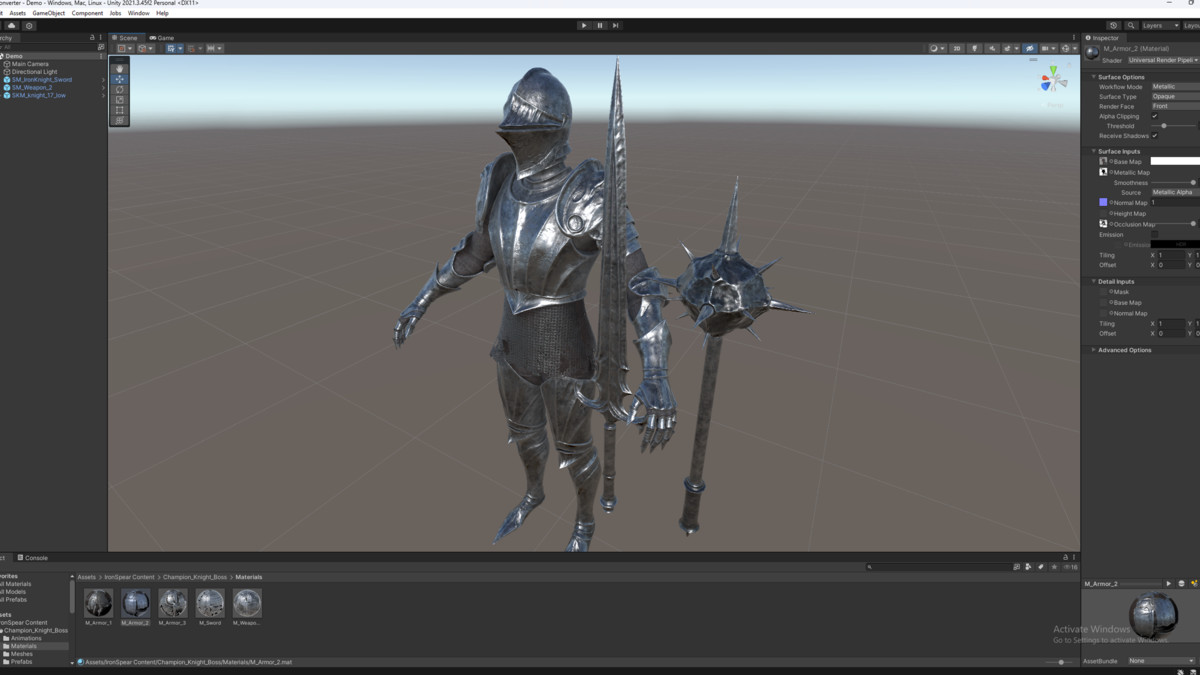Open the Surface Type dropdown set to Opaque
This screenshot has height=675, width=1200.
click(1170, 96)
